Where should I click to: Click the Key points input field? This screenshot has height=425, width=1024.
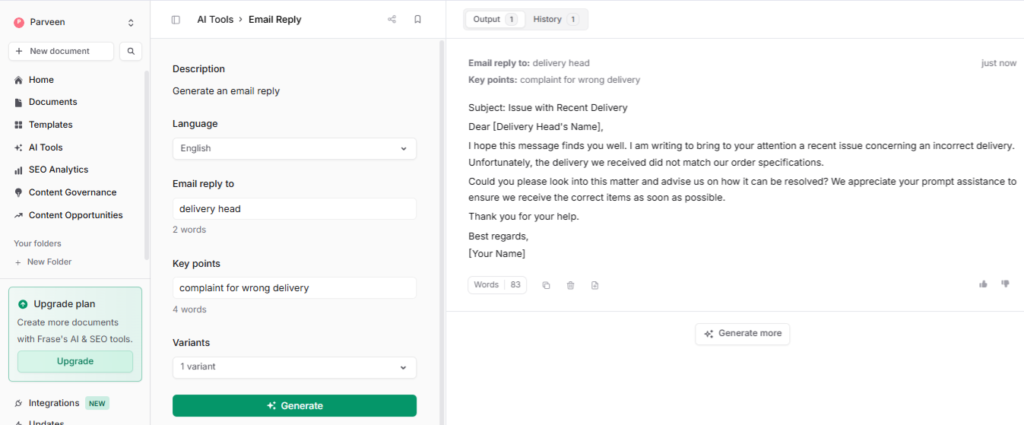pyautogui.click(x=294, y=288)
